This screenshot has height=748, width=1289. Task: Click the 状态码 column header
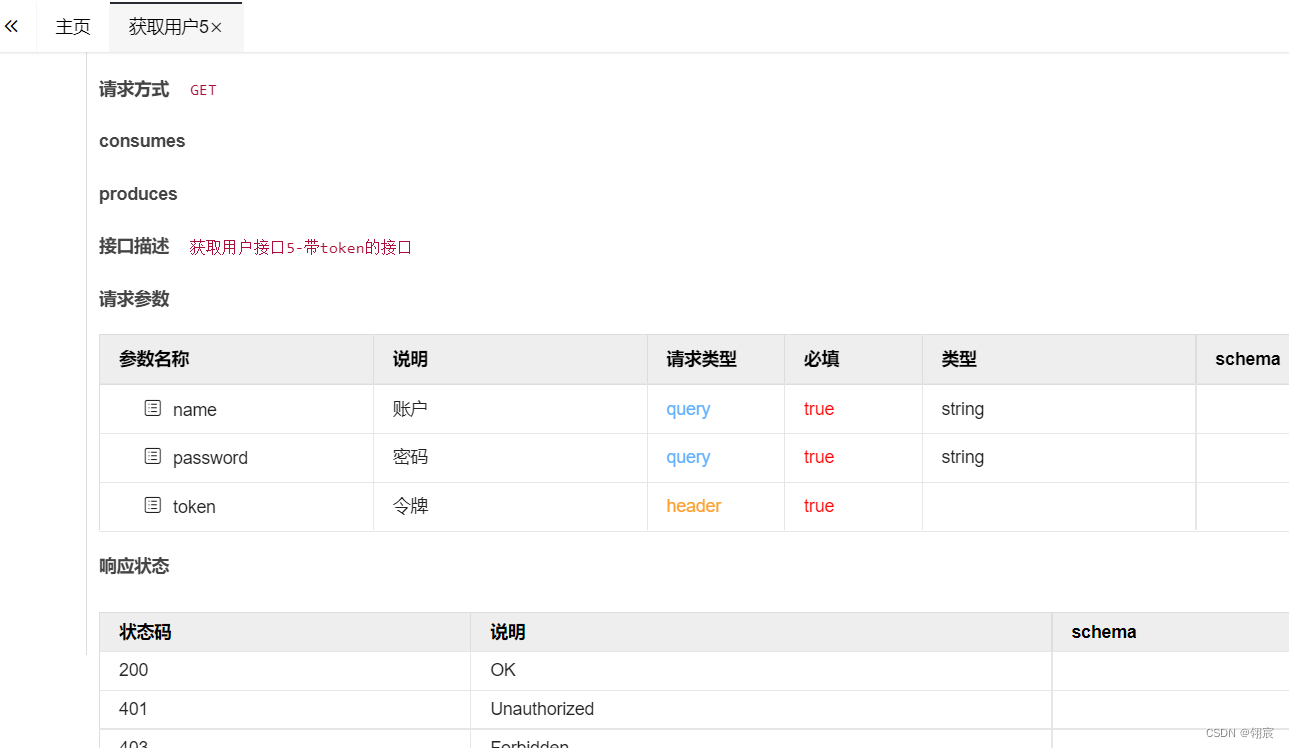pyautogui.click(x=145, y=632)
